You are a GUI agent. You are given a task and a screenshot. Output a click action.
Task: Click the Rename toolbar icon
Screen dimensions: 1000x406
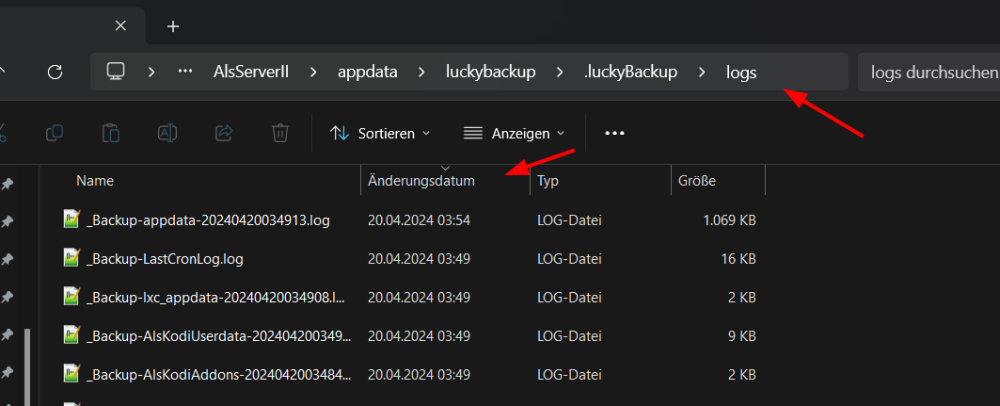point(167,133)
